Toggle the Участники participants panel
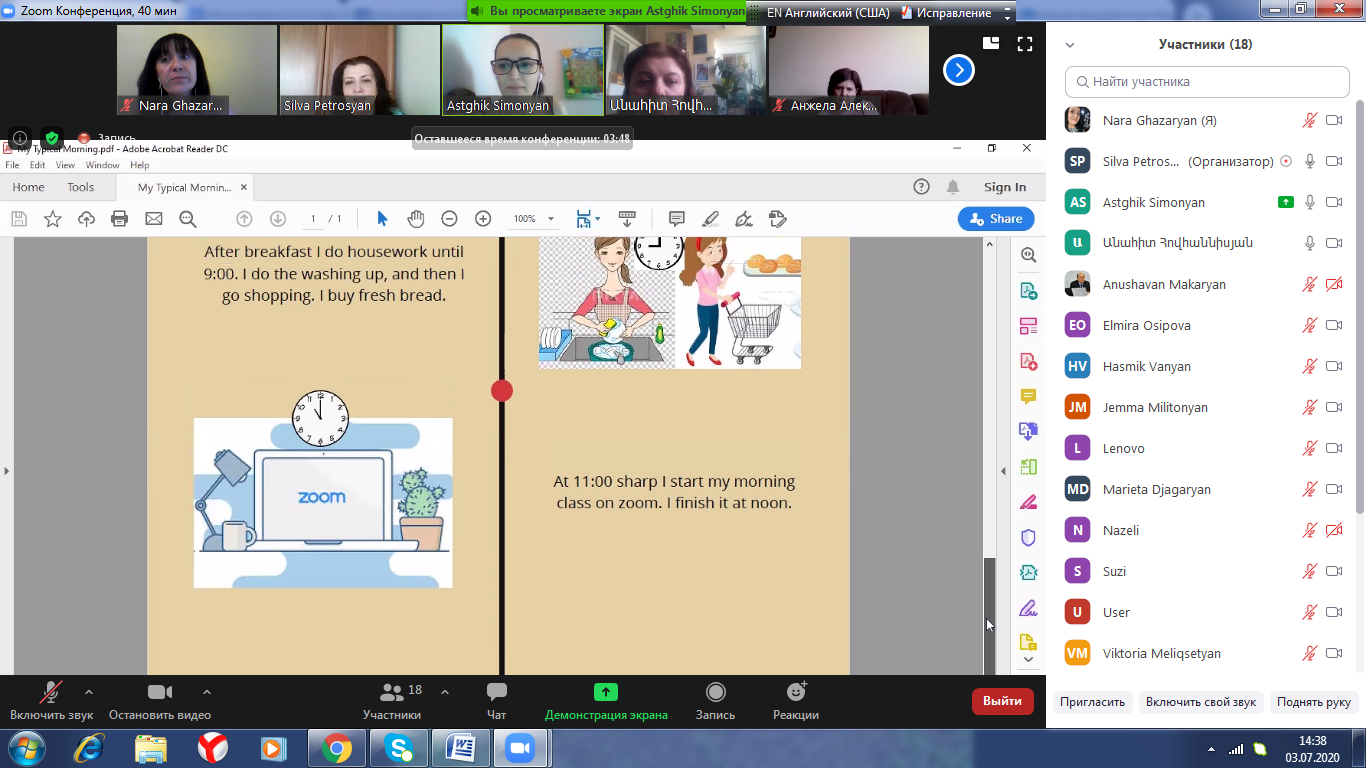Viewport: 1366px width, 768px height. click(392, 701)
